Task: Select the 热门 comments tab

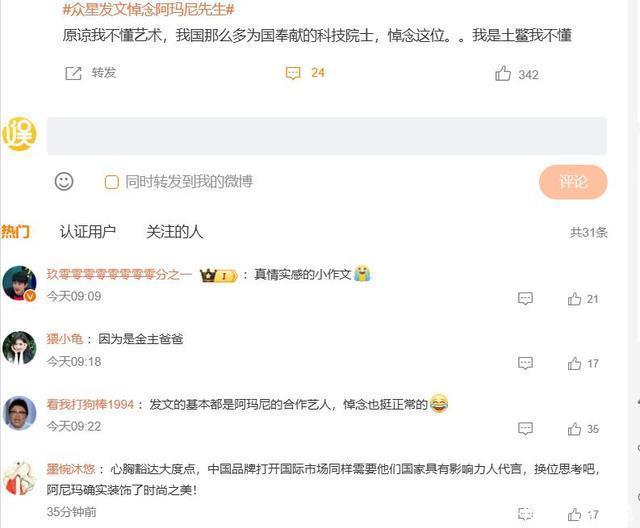Action: 15,232
